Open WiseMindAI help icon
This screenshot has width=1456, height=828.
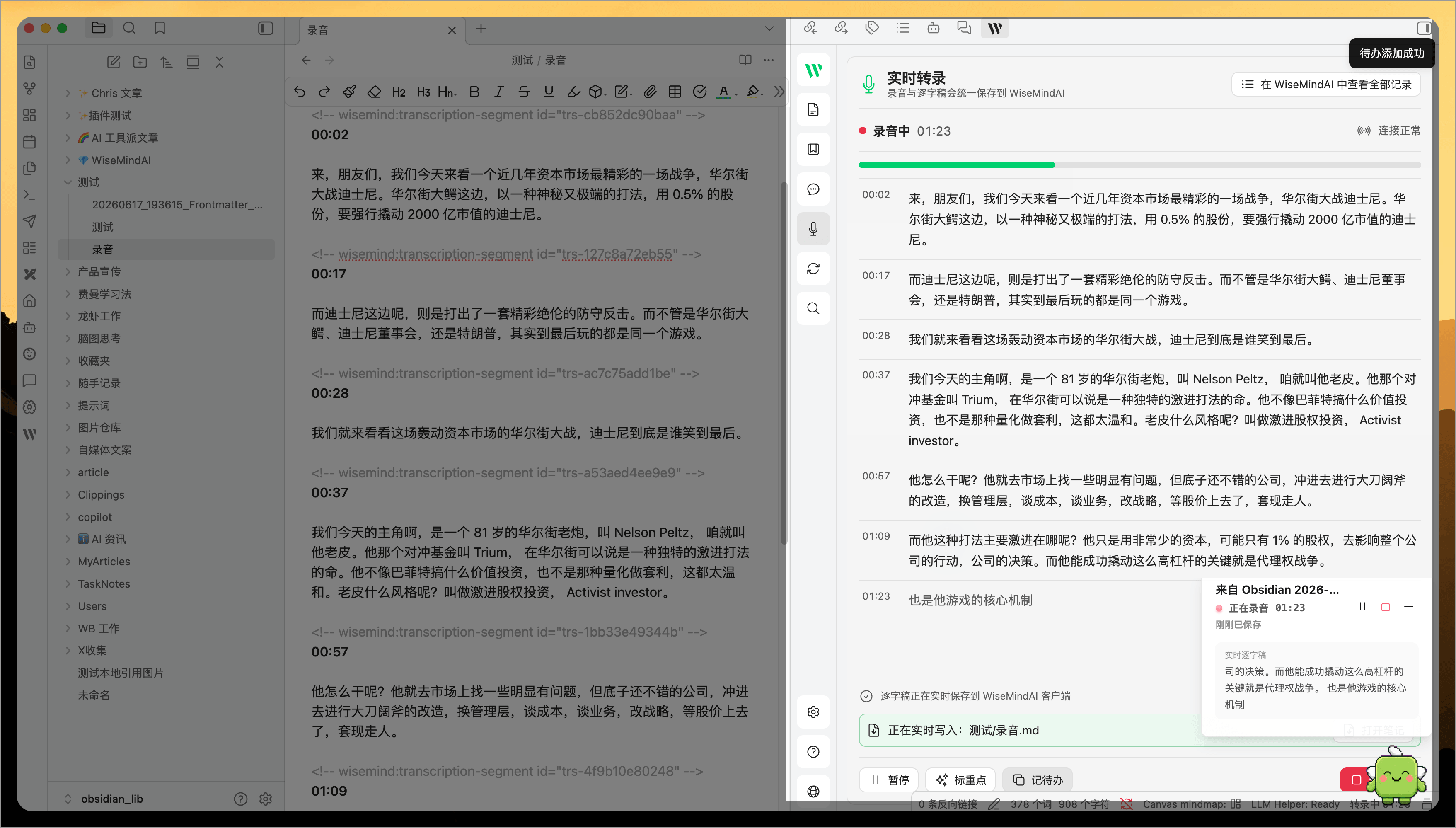[813, 752]
